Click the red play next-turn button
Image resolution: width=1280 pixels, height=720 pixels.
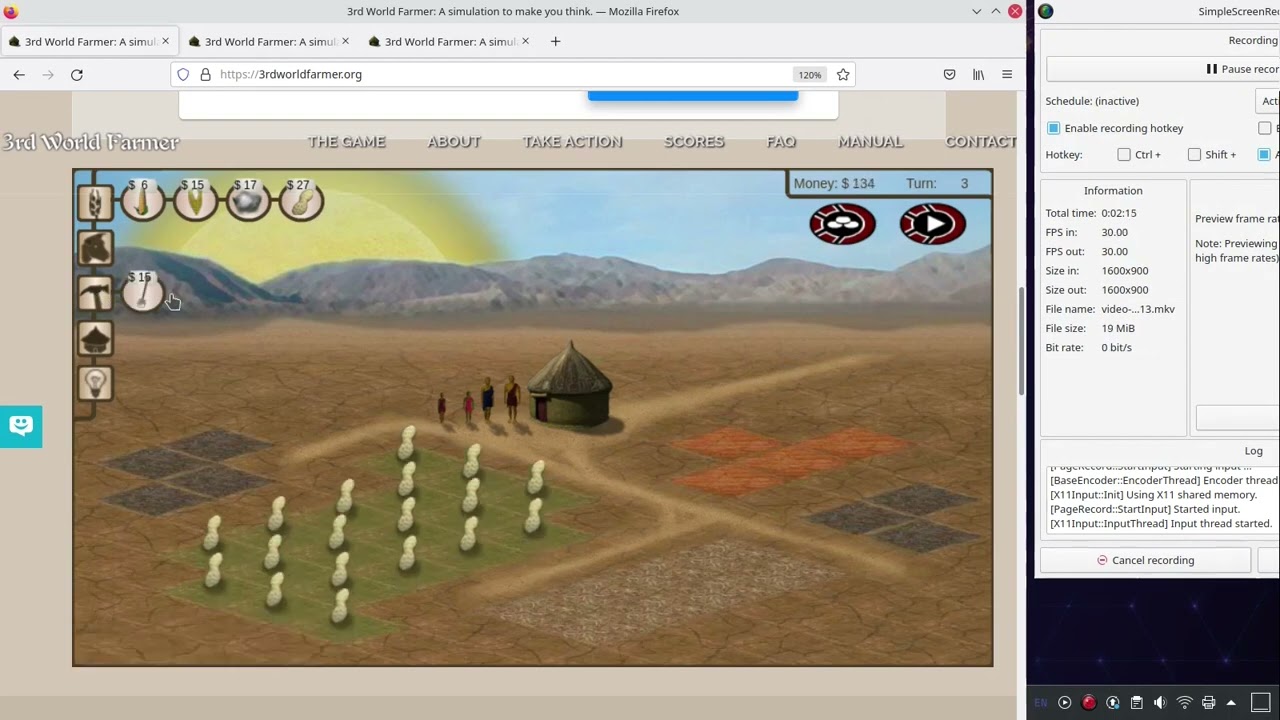click(x=933, y=224)
